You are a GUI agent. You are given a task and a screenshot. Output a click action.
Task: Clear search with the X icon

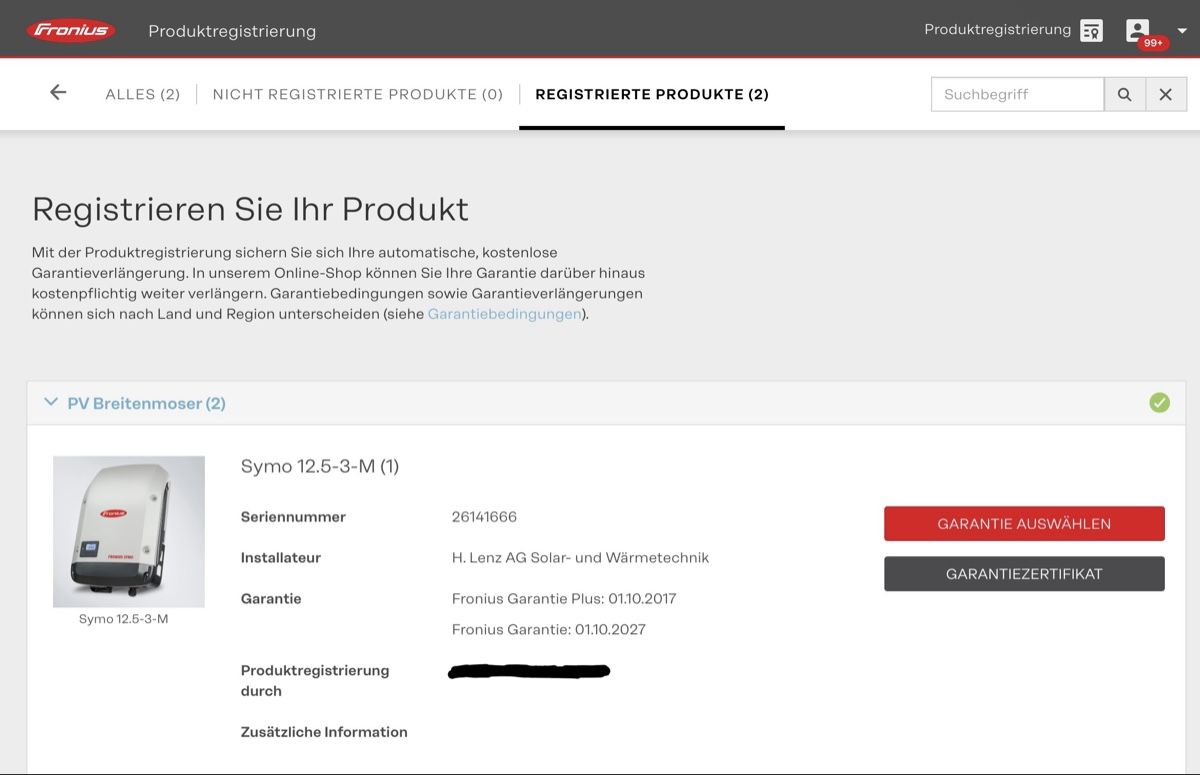tap(1166, 94)
